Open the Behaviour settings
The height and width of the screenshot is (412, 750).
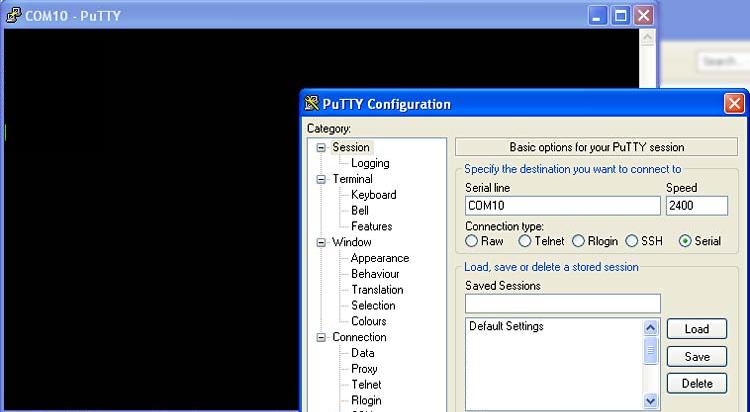(x=375, y=274)
